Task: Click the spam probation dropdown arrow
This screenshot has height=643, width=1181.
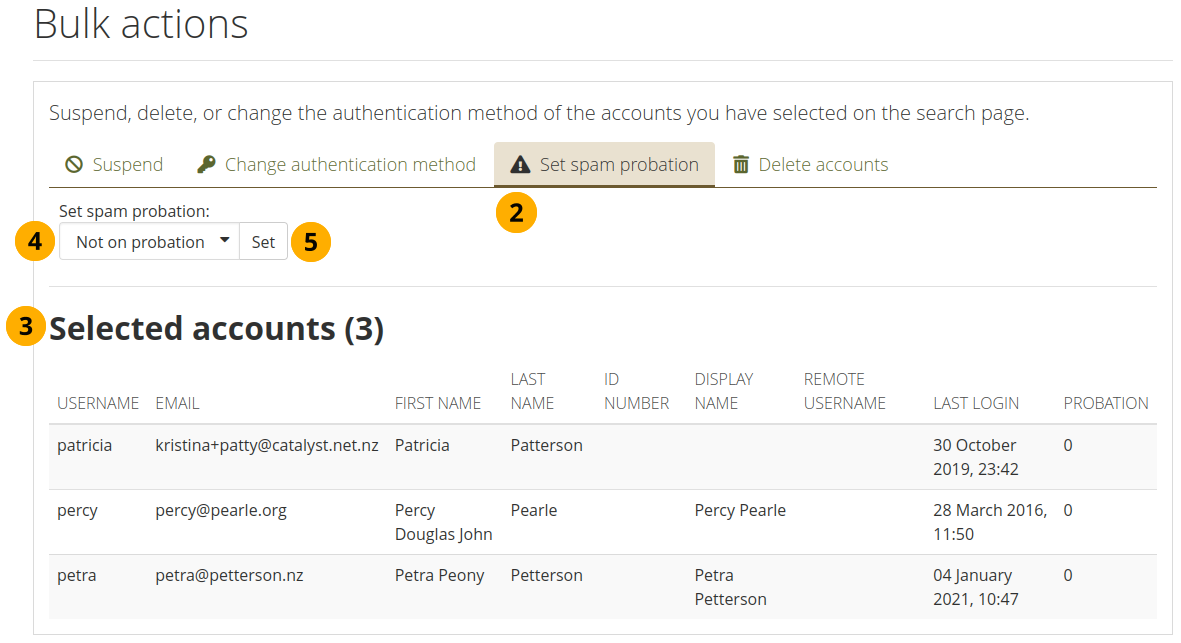Action: (x=224, y=241)
